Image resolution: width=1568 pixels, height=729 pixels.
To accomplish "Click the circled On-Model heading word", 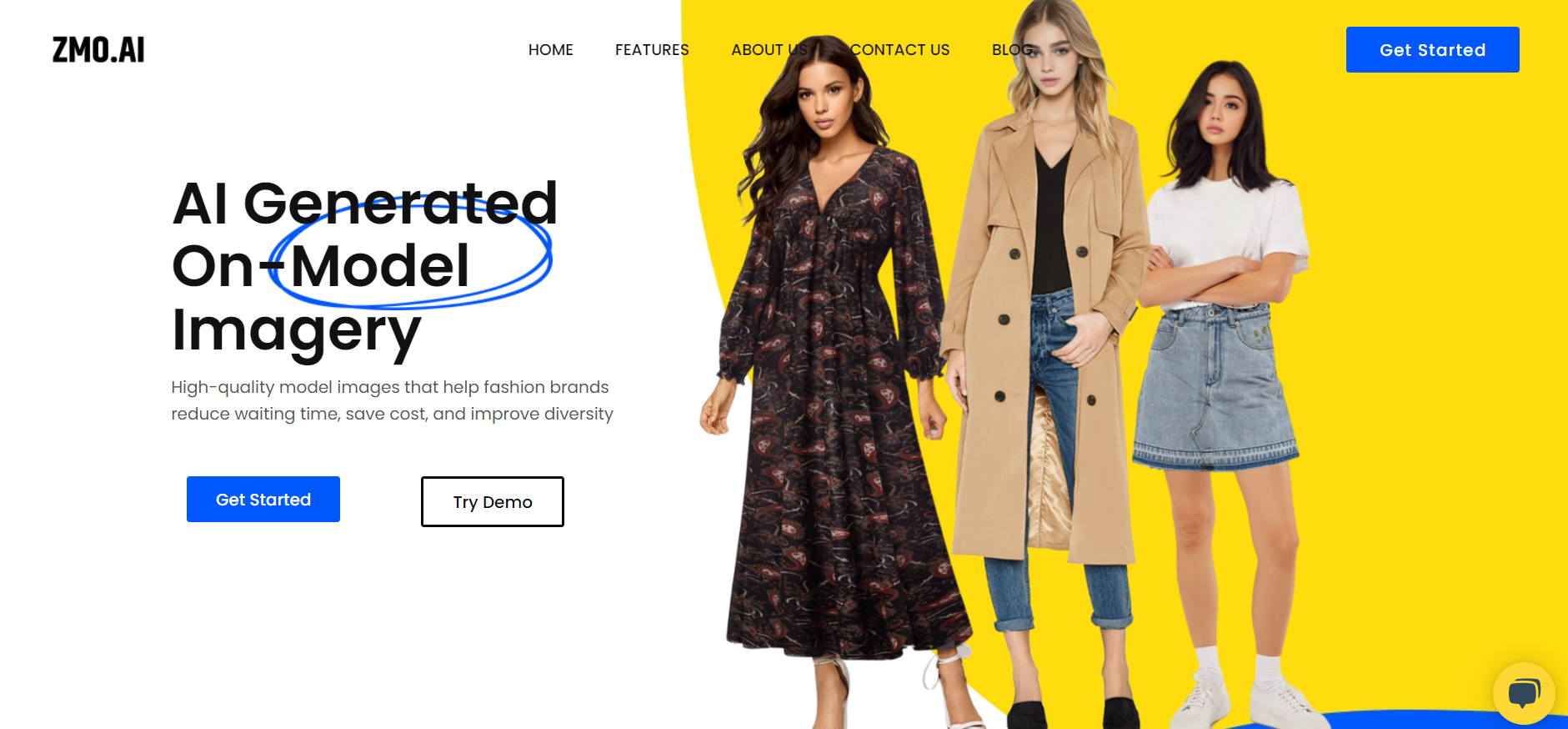I will coord(322,266).
